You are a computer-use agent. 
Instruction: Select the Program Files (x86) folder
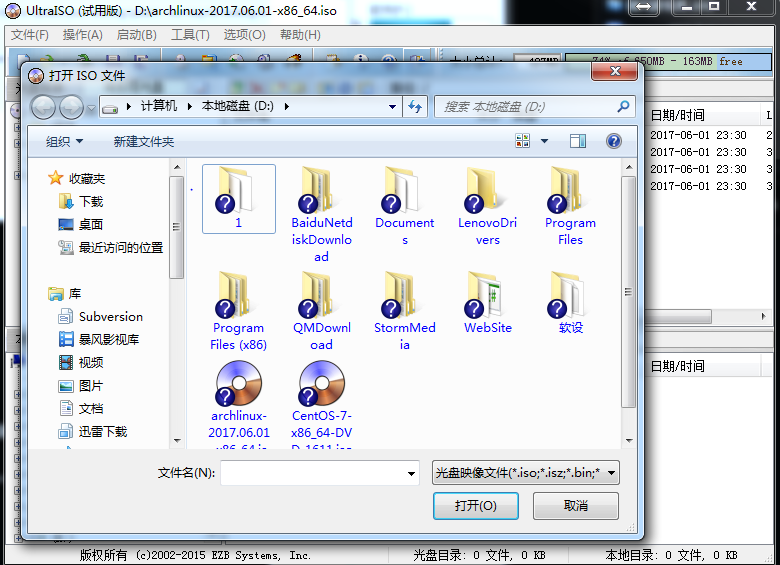click(x=238, y=311)
